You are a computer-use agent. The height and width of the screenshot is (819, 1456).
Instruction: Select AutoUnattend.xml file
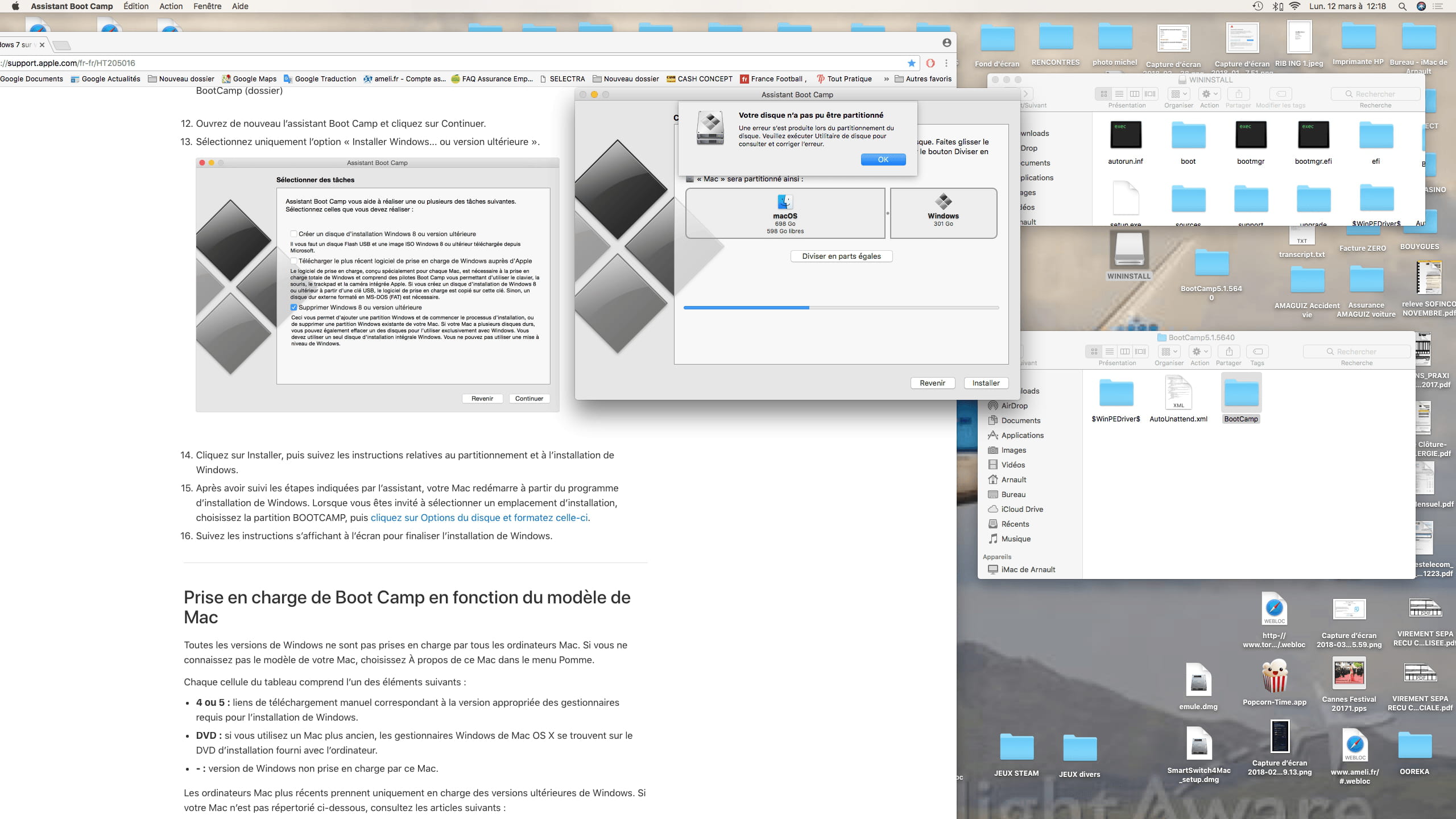coord(1178,399)
